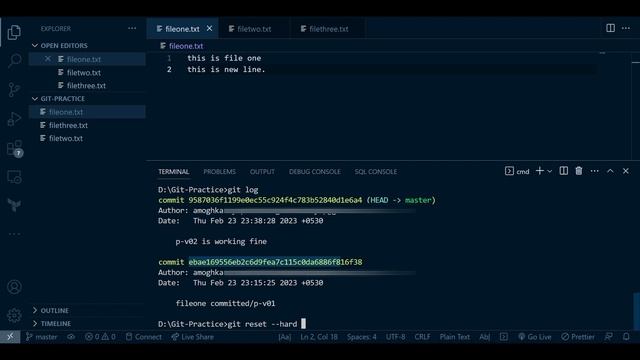640x360 pixels.
Task: Click the terminal scrollbar thumb
Action: coord(636,311)
